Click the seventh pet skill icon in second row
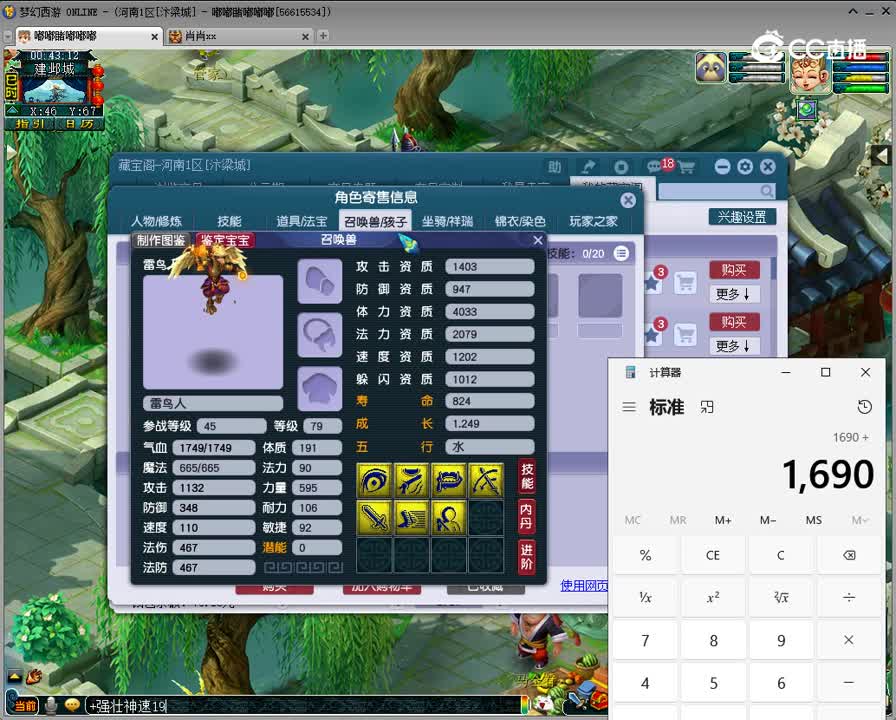The width and height of the screenshot is (896, 720). point(449,518)
